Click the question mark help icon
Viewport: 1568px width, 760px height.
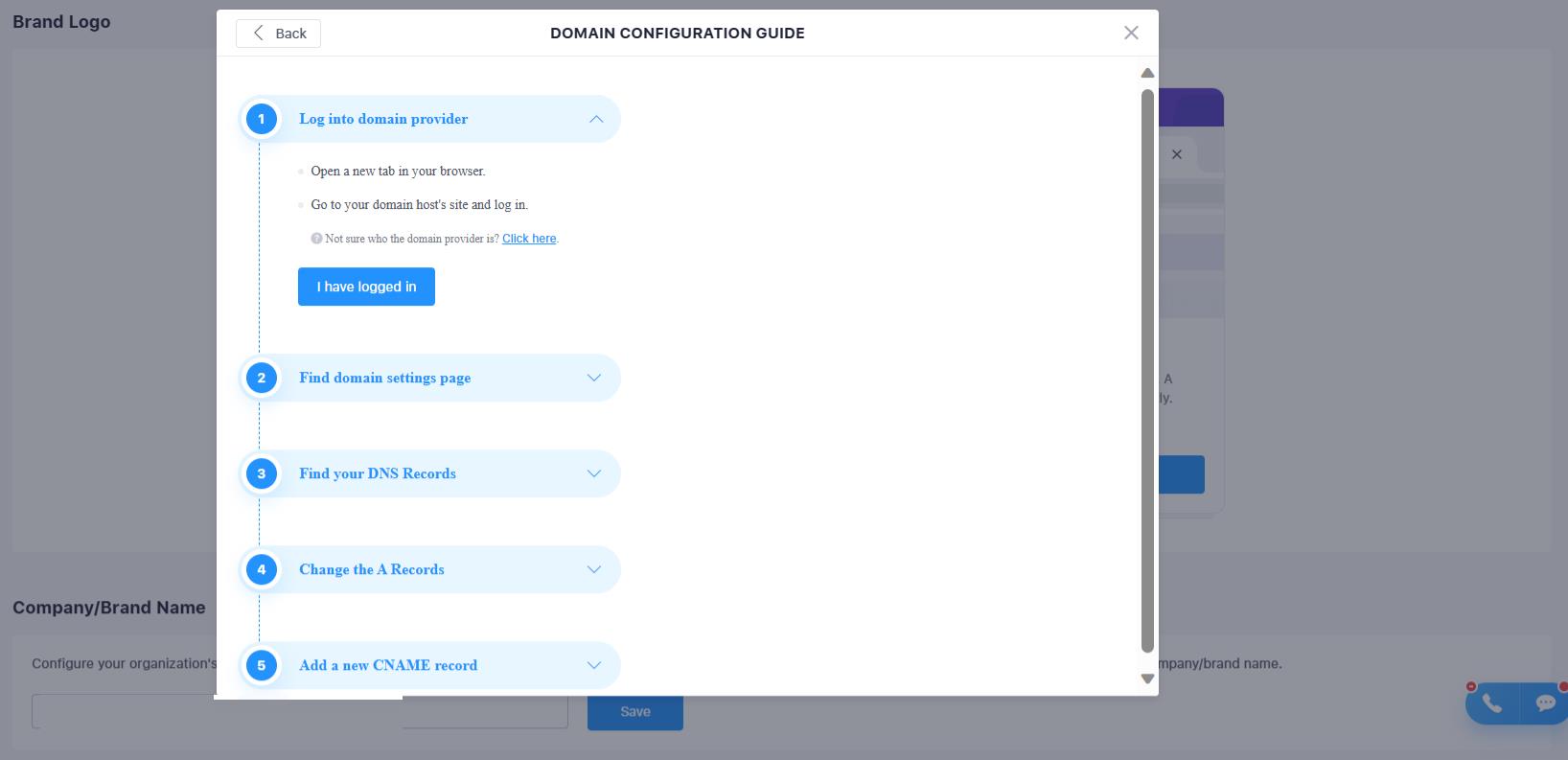316,239
